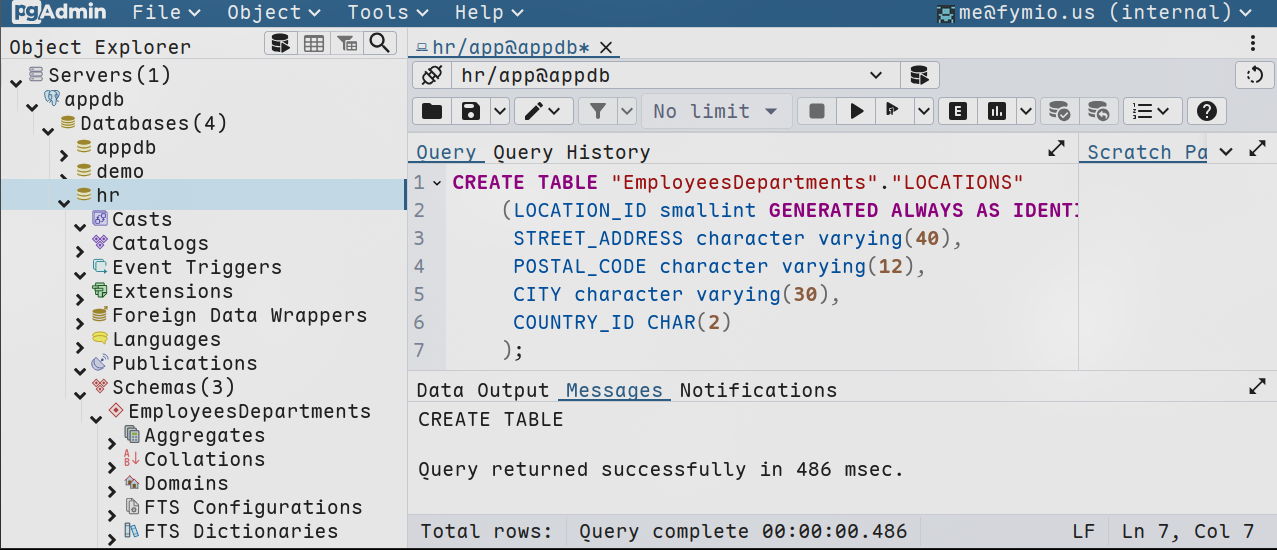This screenshot has height=550, width=1277.
Task: Click the Save File disk icon
Action: click(x=470, y=111)
